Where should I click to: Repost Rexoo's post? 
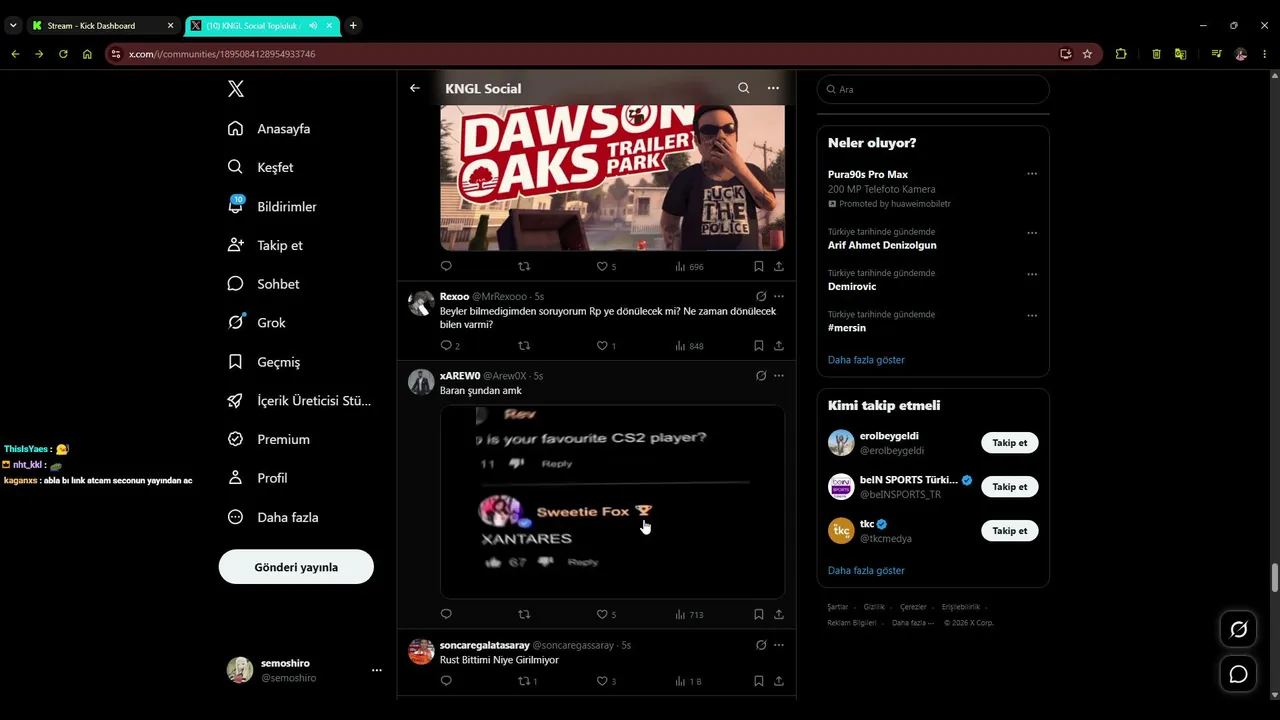[x=524, y=346]
